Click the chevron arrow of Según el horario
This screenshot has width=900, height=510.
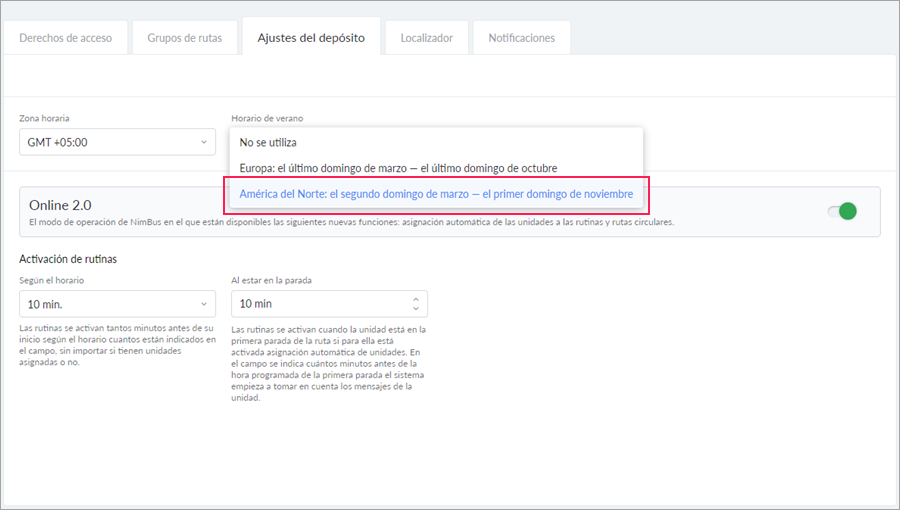coord(204,303)
